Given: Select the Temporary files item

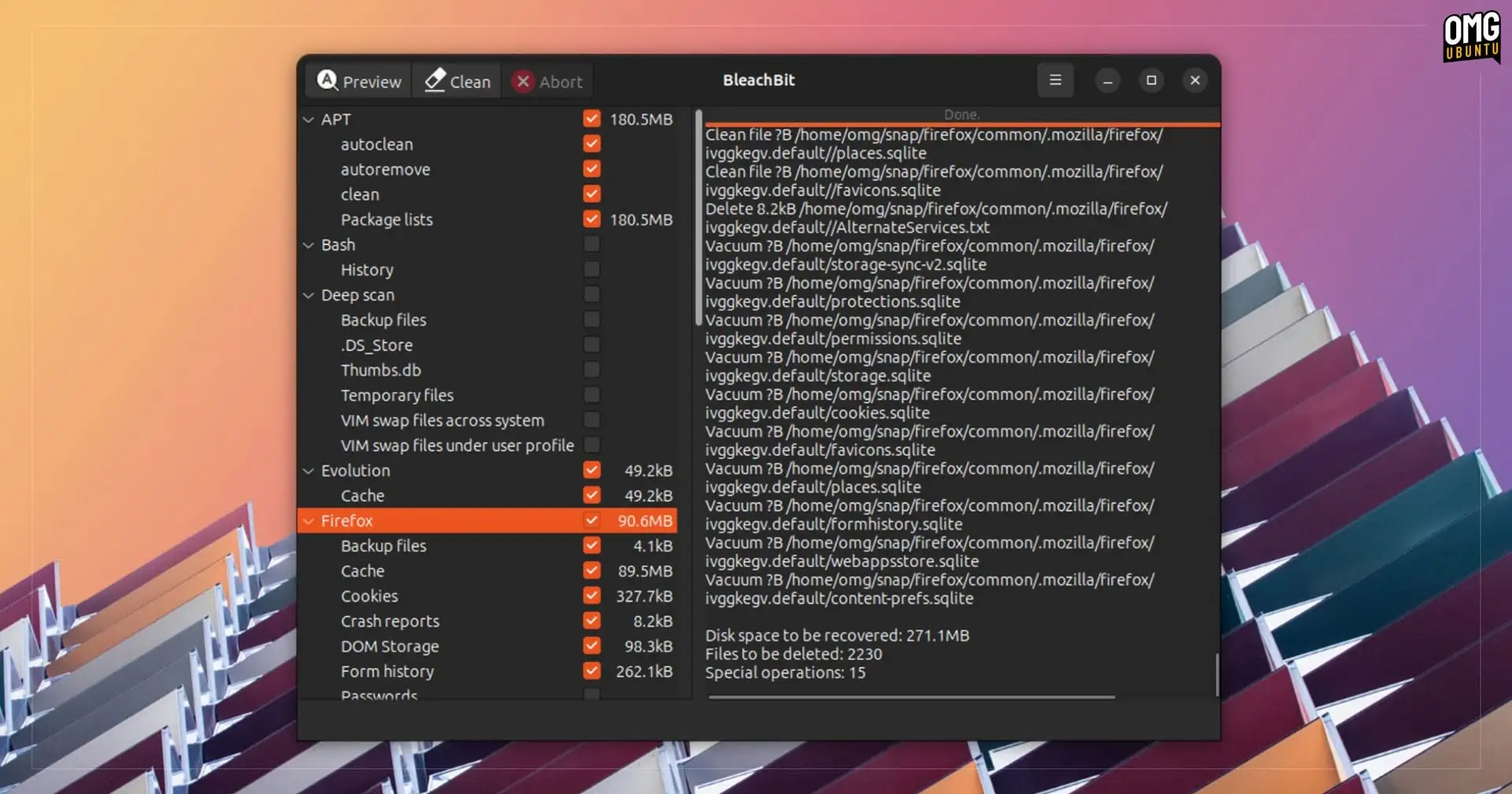Looking at the screenshot, I should (x=397, y=395).
